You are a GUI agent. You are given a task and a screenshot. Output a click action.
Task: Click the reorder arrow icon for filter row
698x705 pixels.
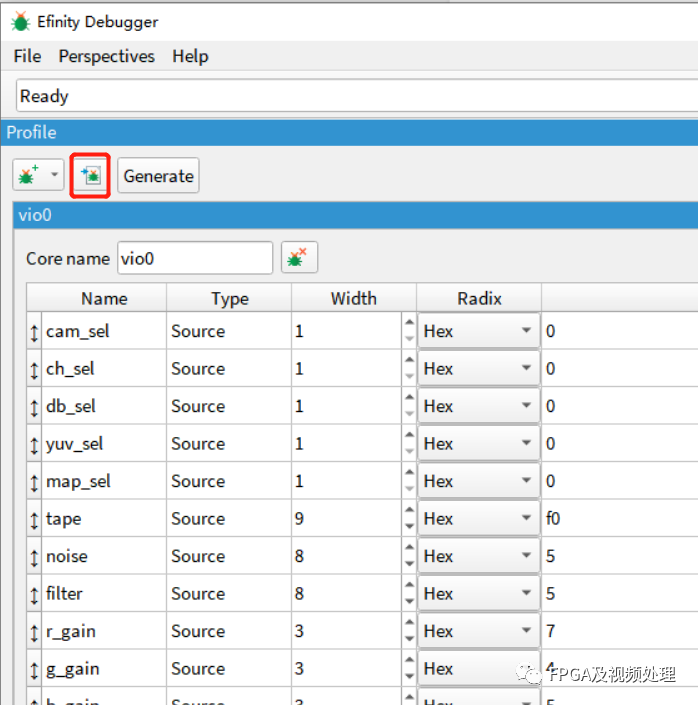click(x=34, y=594)
